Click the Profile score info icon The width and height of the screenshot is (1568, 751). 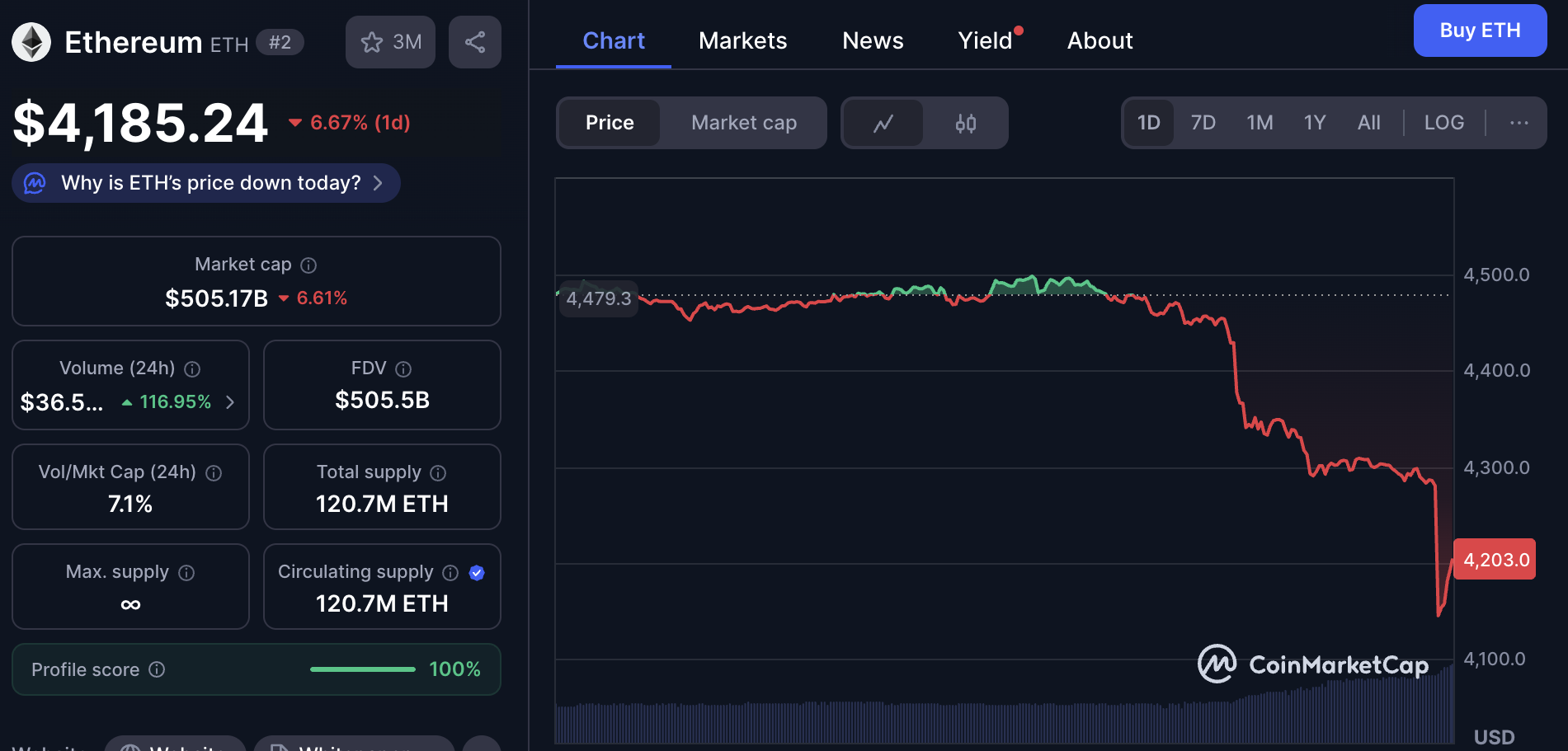click(x=157, y=669)
